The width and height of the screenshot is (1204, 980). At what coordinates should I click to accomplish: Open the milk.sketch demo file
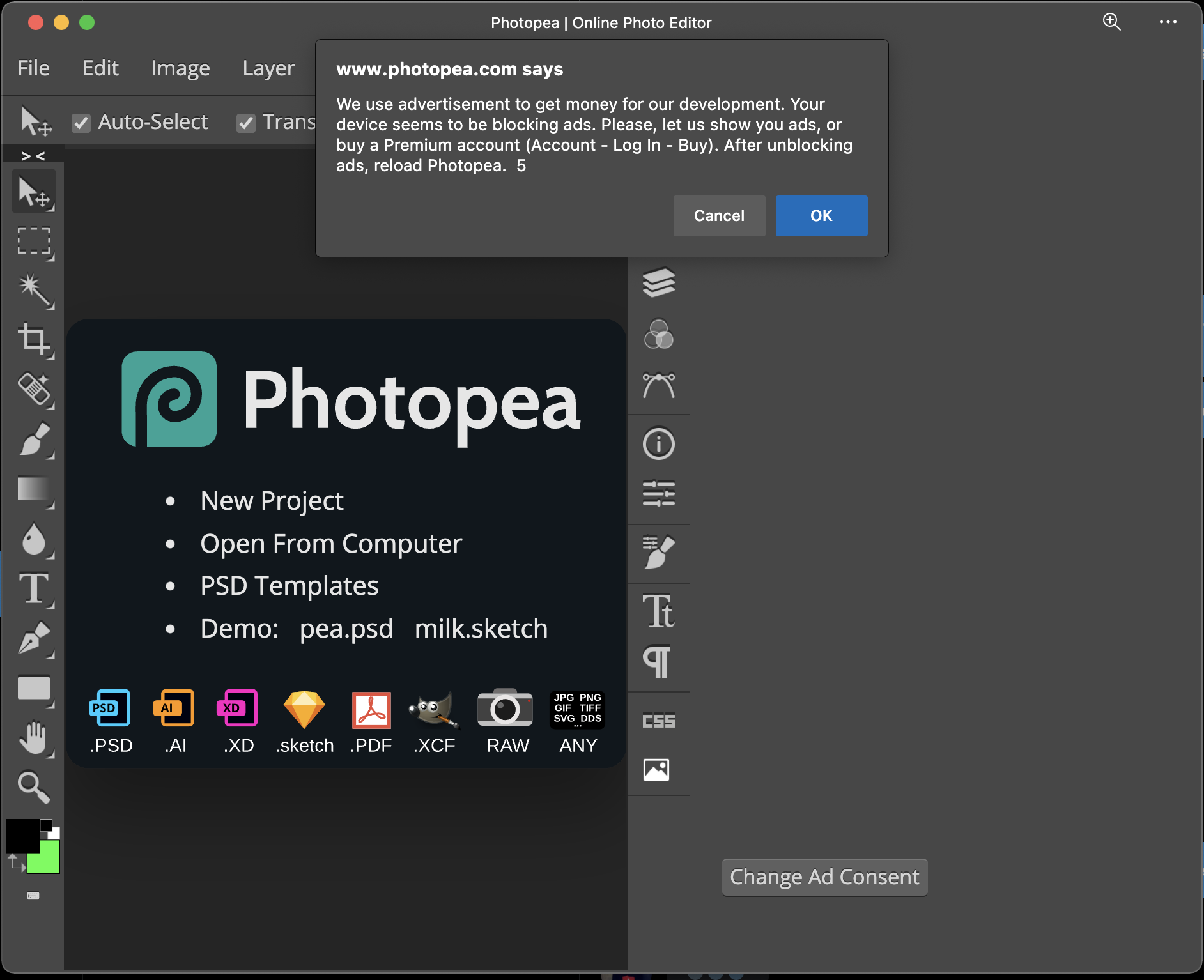coord(481,629)
